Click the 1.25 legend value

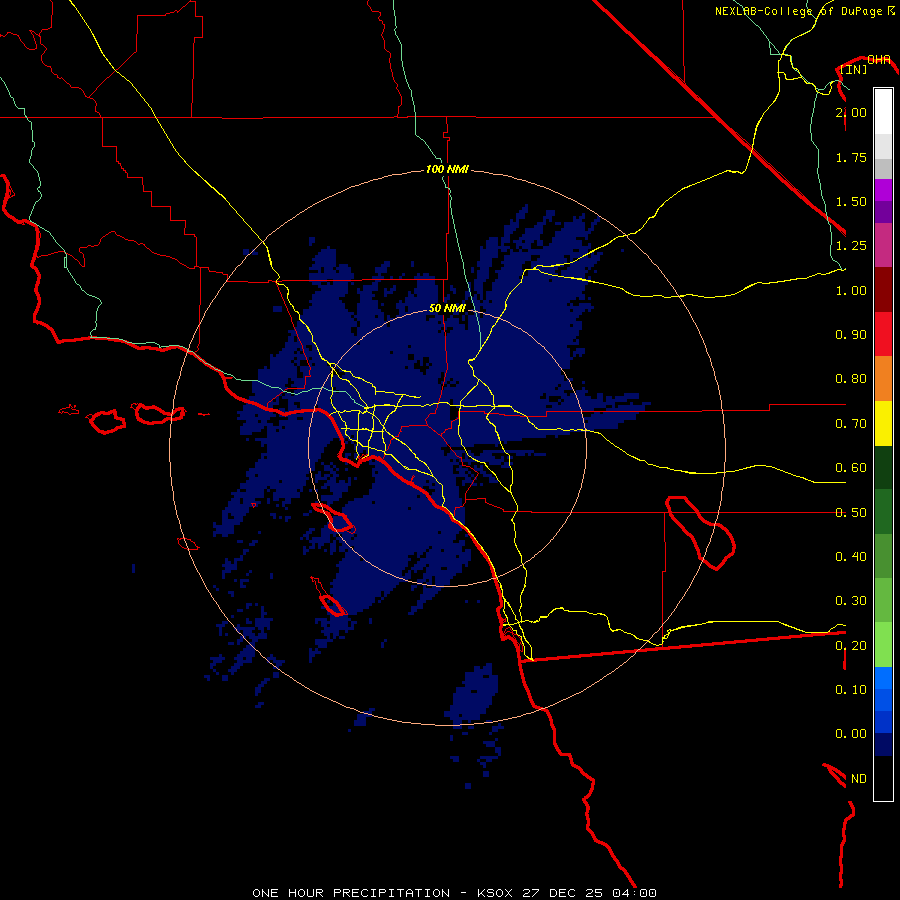click(851, 246)
